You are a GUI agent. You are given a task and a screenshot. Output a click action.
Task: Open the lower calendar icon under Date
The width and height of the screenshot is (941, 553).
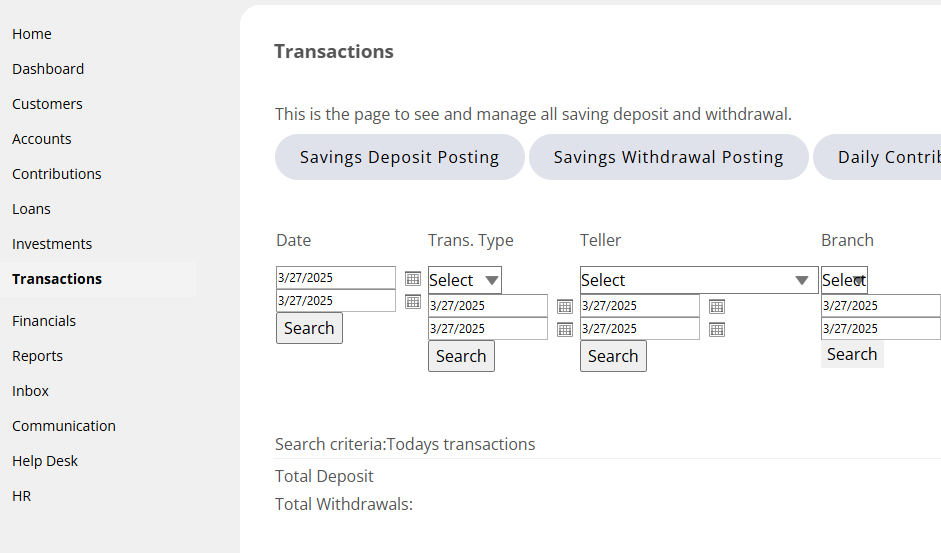pos(413,301)
